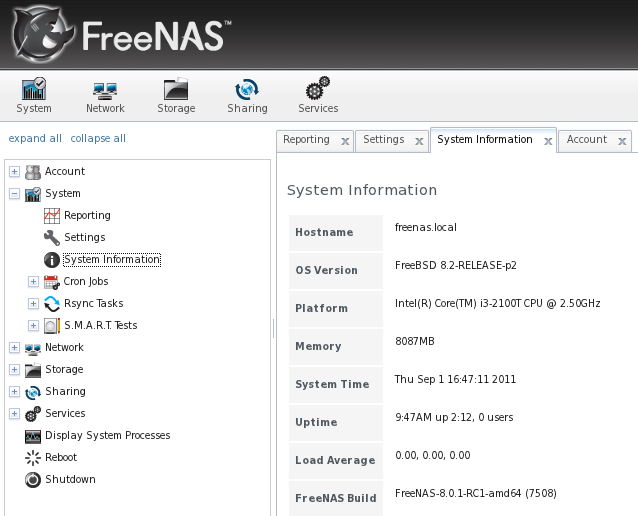The image size is (638, 516).
Task: Expand the Sharing tree node
Action: 14,391
